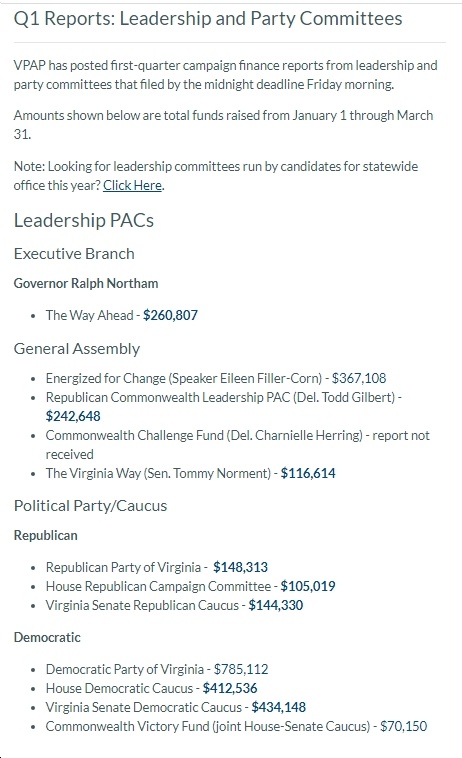Click the Q1 Reports page title

point(208,19)
